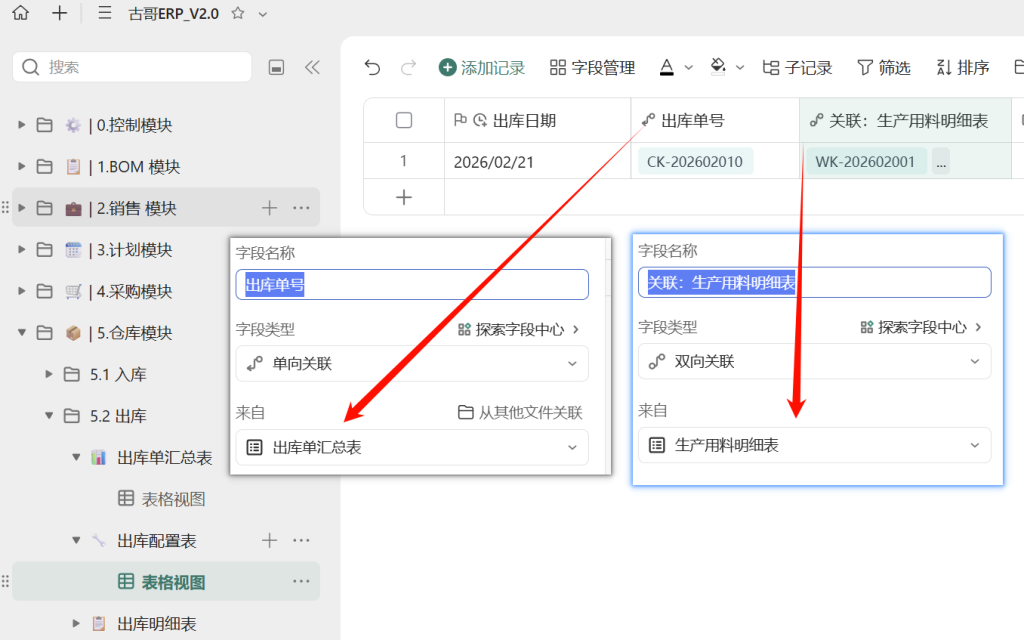Open fill color dropdown arrow
The width and height of the screenshot is (1024, 640).
click(x=740, y=67)
